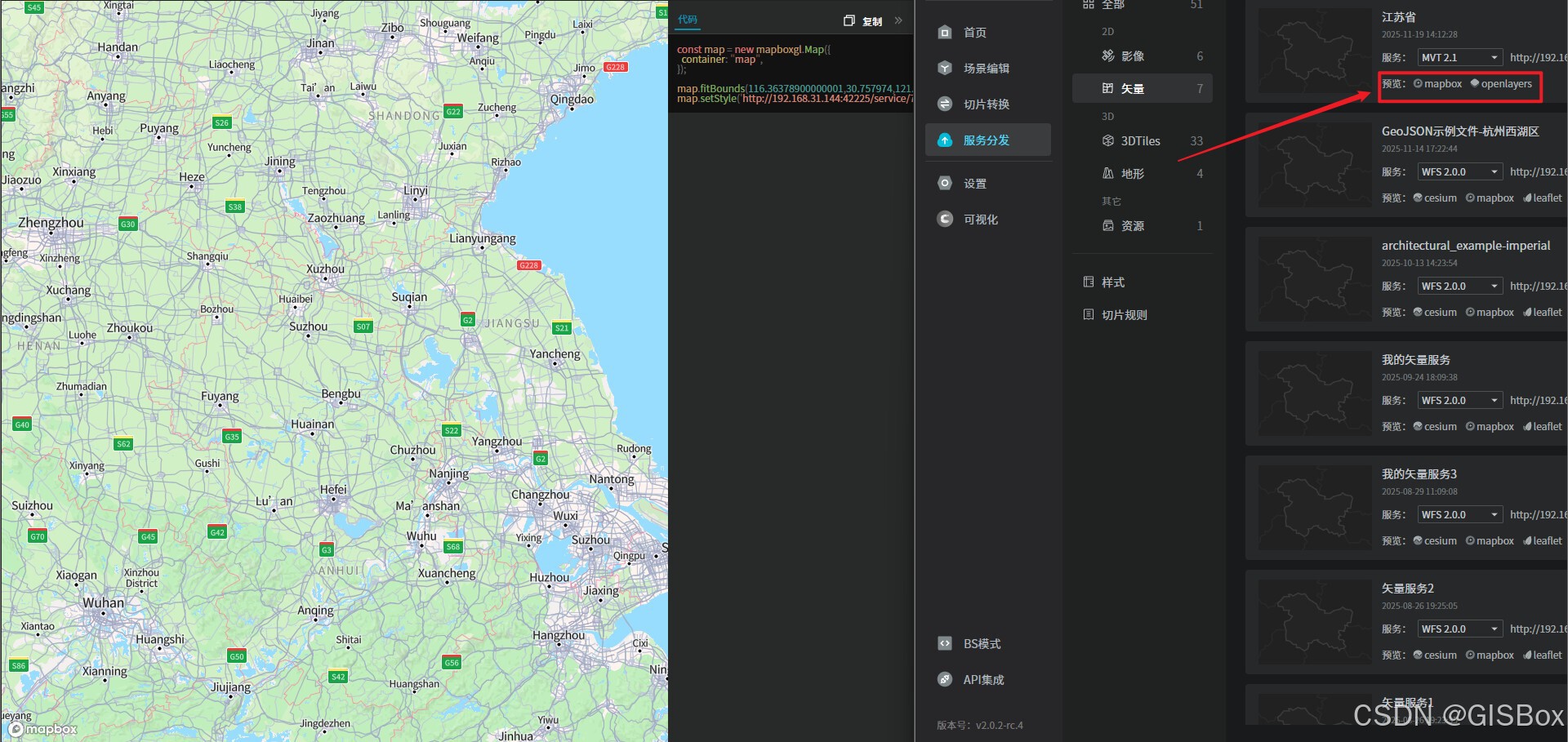Image resolution: width=1568 pixels, height=742 pixels.
Task: Switch to the 代码 tab
Action: pyautogui.click(x=688, y=19)
